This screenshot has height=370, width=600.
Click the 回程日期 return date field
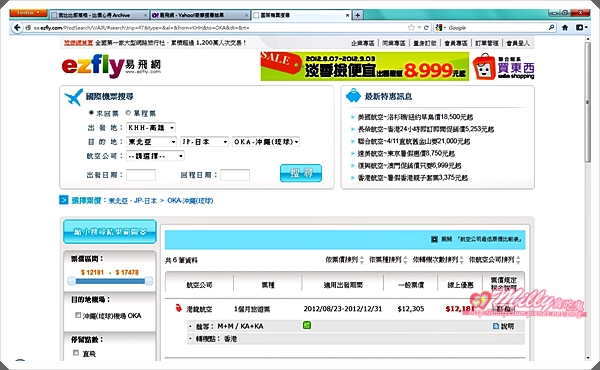(x=235, y=175)
